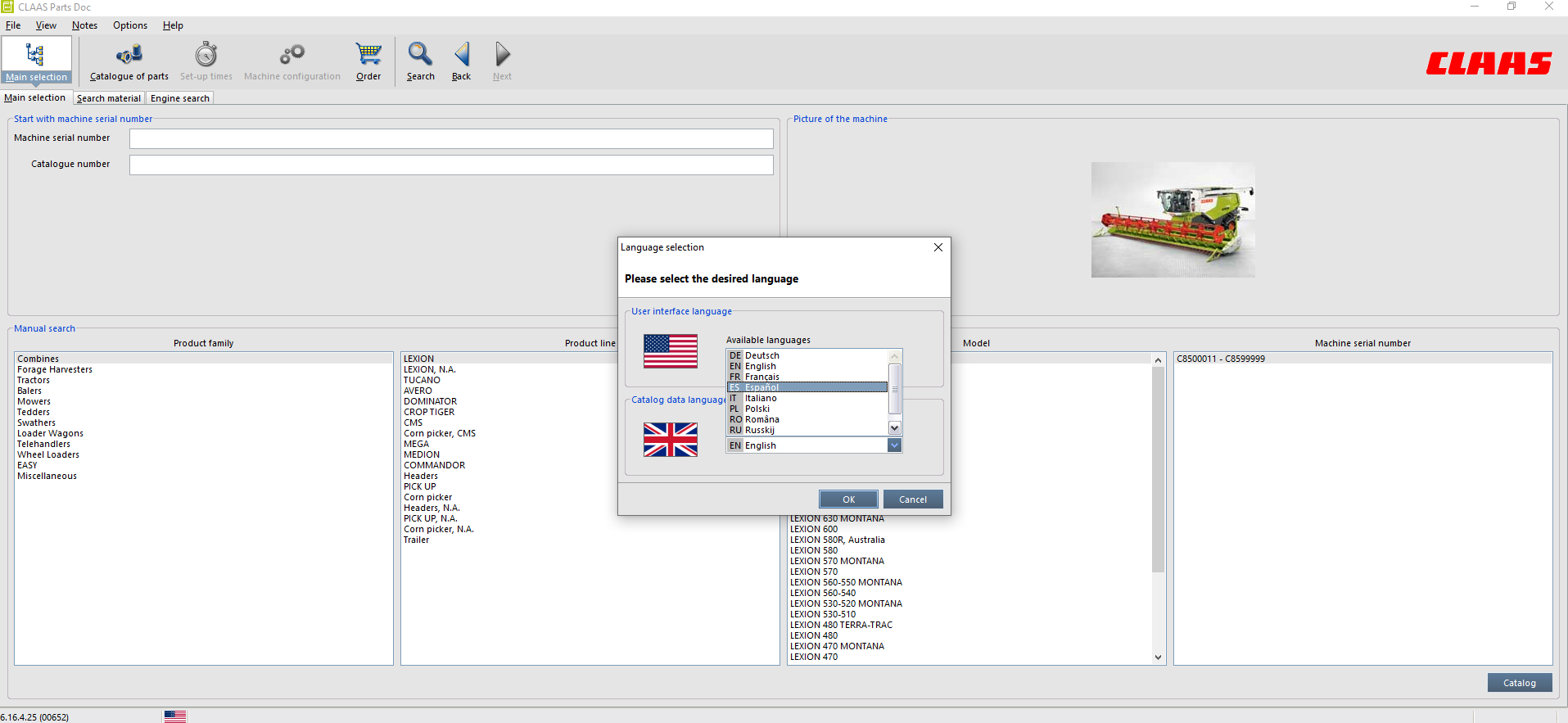Expand the catalog data language dropdown

click(894, 445)
